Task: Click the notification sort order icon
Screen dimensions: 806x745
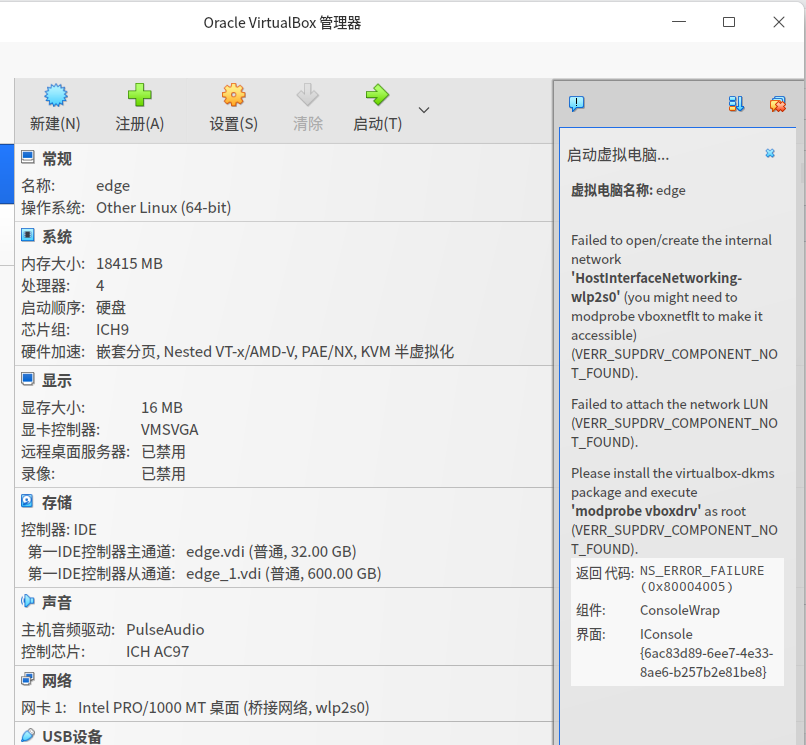Action: (736, 104)
